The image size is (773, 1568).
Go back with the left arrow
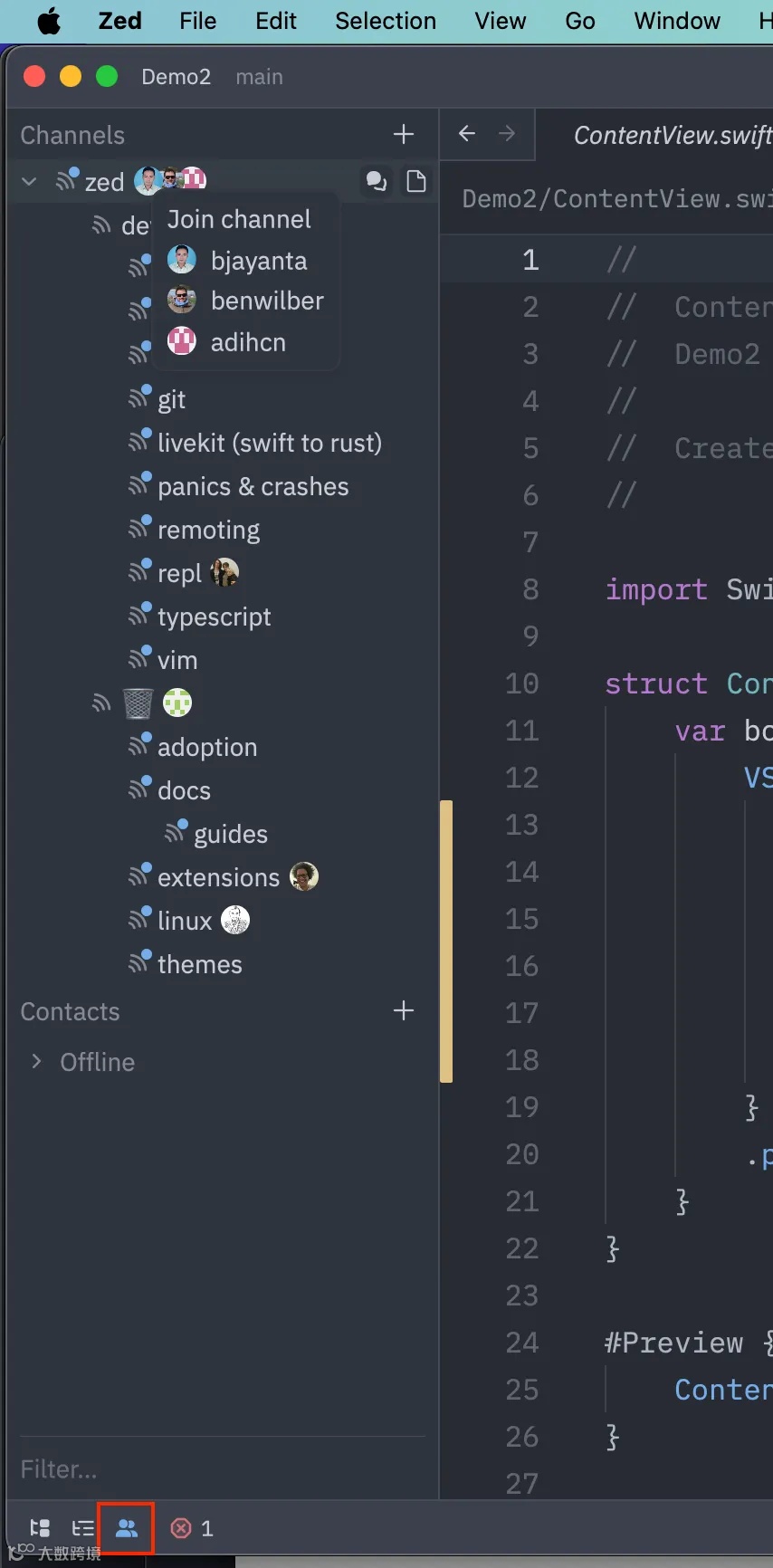click(467, 134)
